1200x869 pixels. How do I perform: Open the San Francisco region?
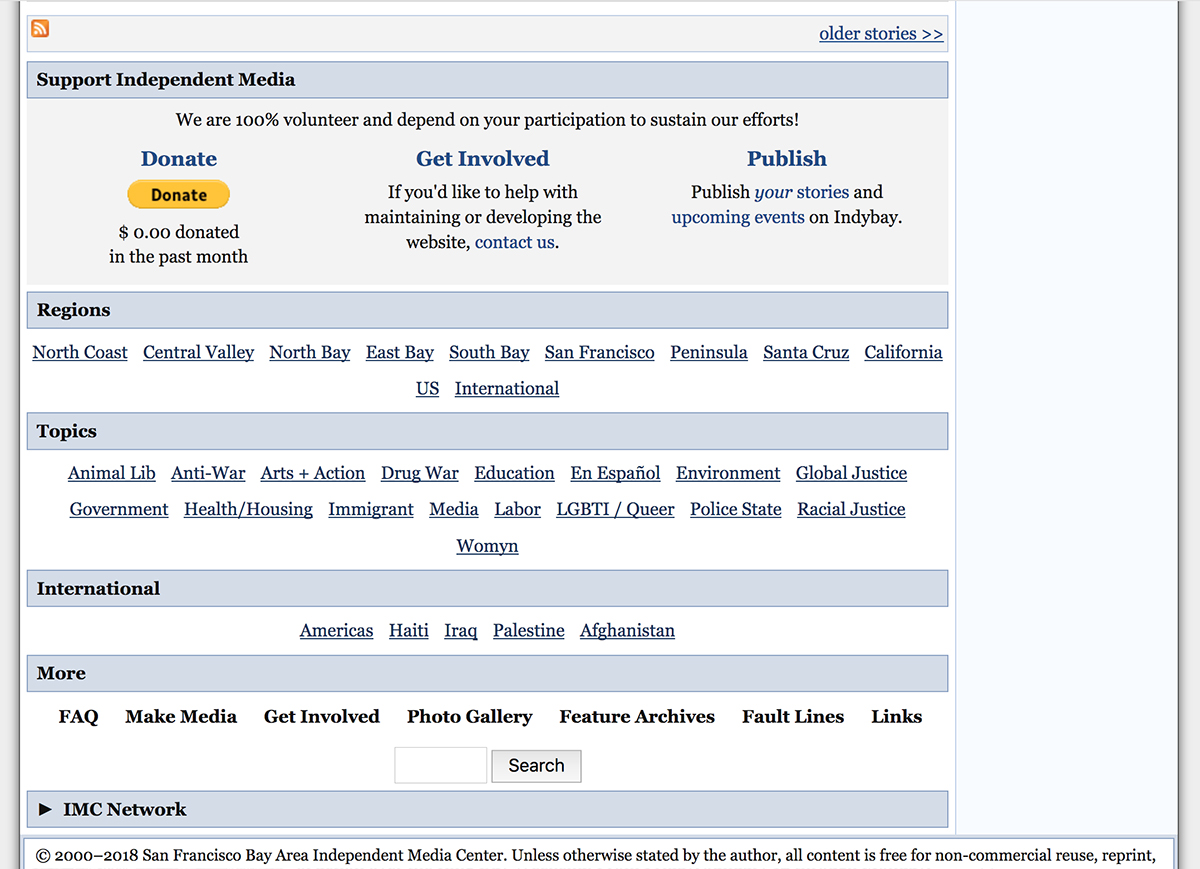[600, 352]
